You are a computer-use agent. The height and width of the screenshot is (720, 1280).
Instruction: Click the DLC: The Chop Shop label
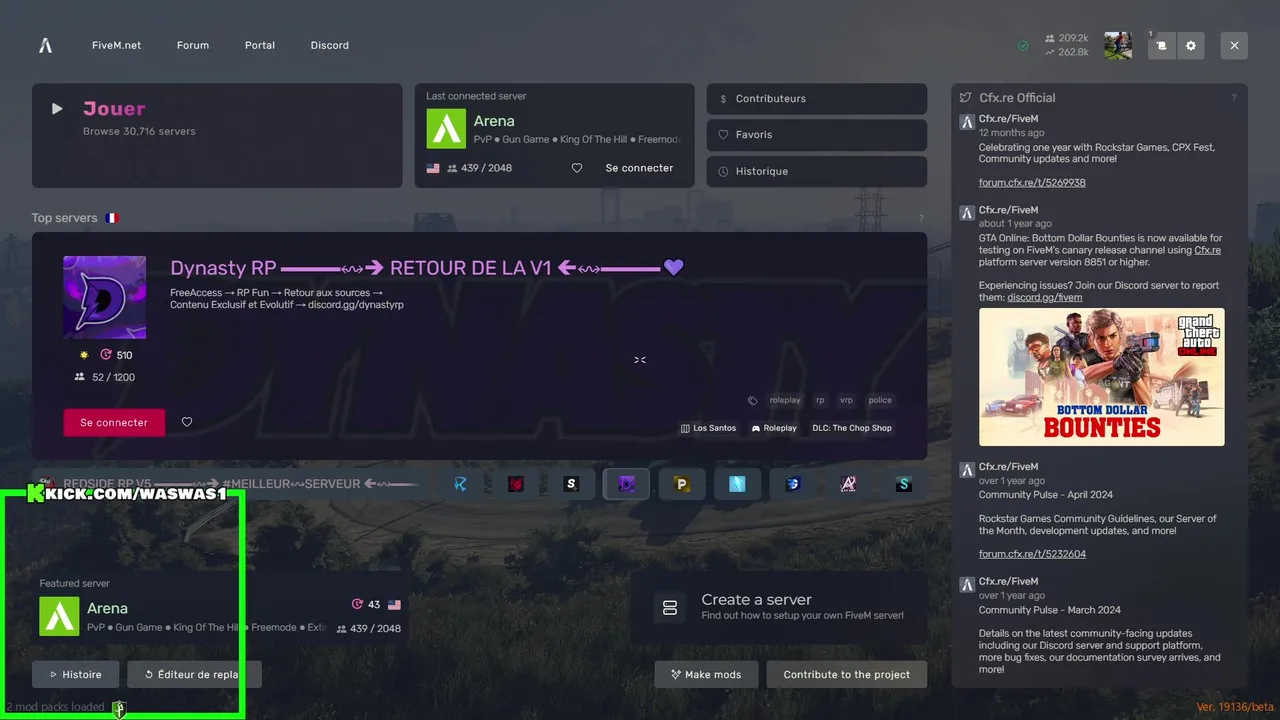[x=852, y=428]
